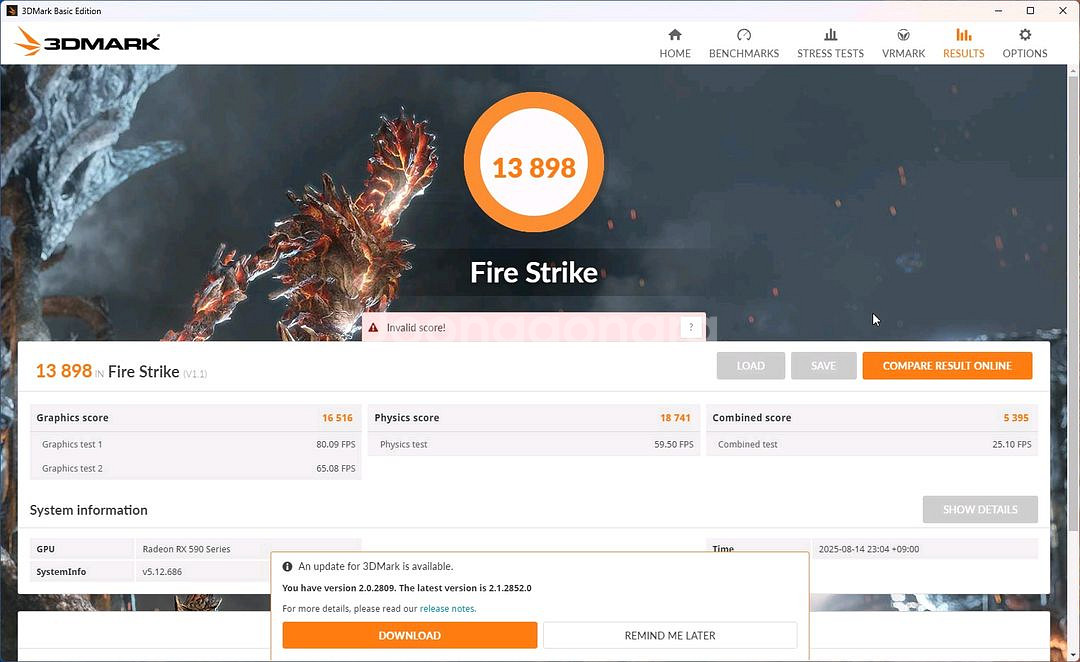
Task: Click the Options gear icon
Action: pos(1025,34)
